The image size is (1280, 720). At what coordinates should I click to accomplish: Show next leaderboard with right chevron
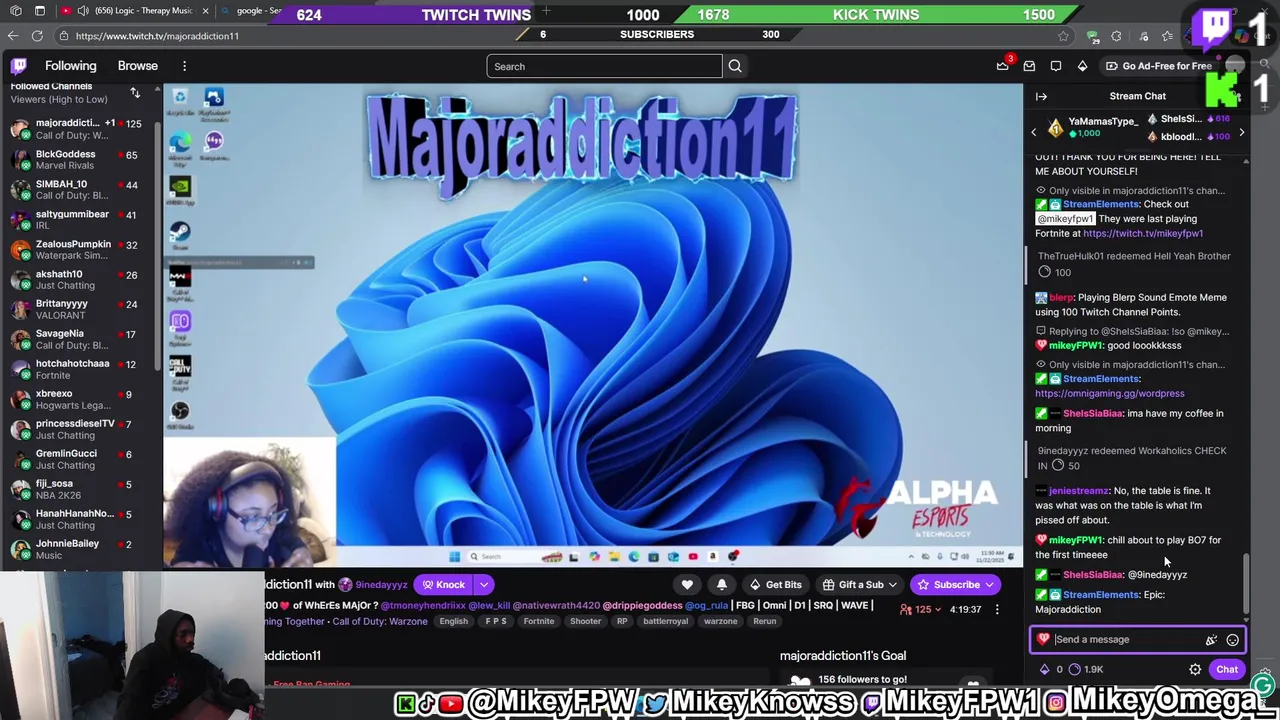[1242, 132]
